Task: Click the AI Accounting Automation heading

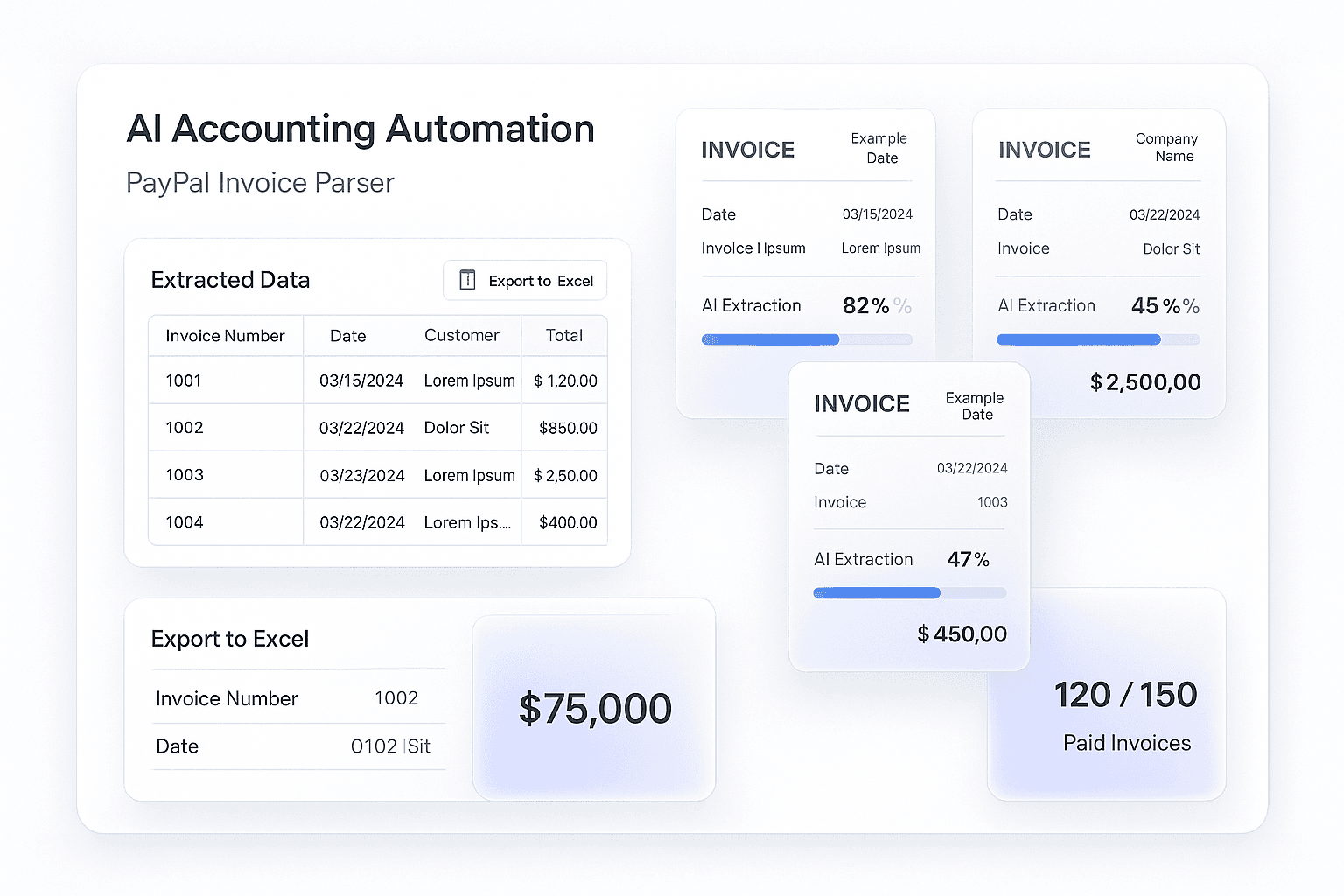Action: click(360, 129)
